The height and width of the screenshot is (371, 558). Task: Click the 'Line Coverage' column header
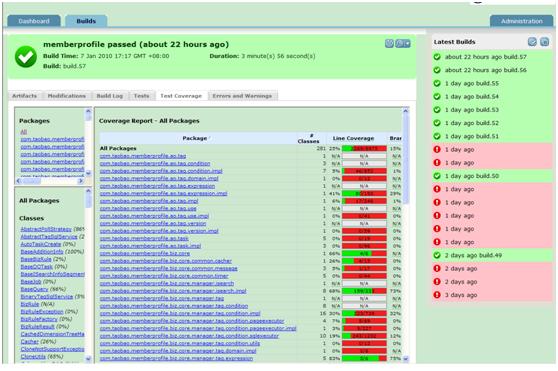[x=353, y=138]
